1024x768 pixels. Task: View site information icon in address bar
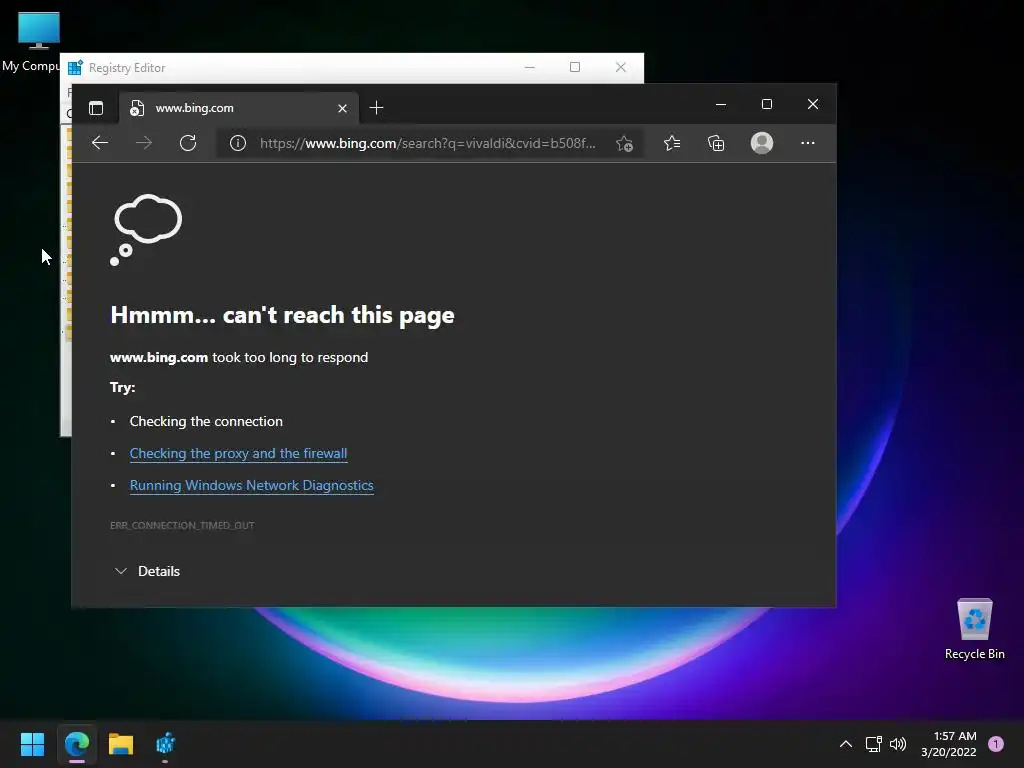tap(238, 143)
